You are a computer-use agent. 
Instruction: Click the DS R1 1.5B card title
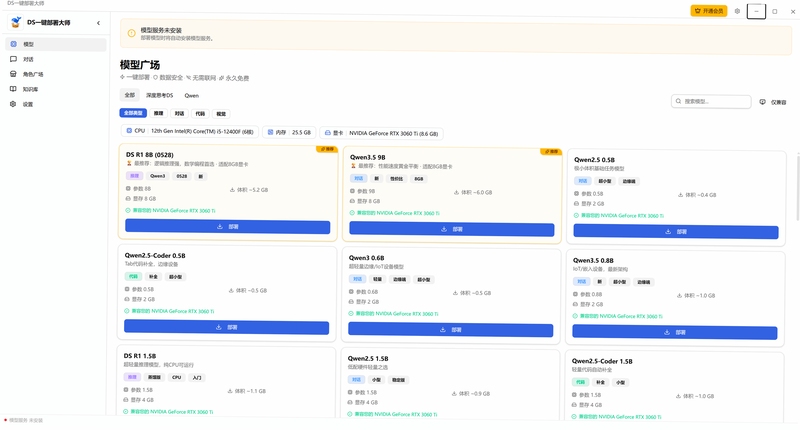tap(140, 356)
